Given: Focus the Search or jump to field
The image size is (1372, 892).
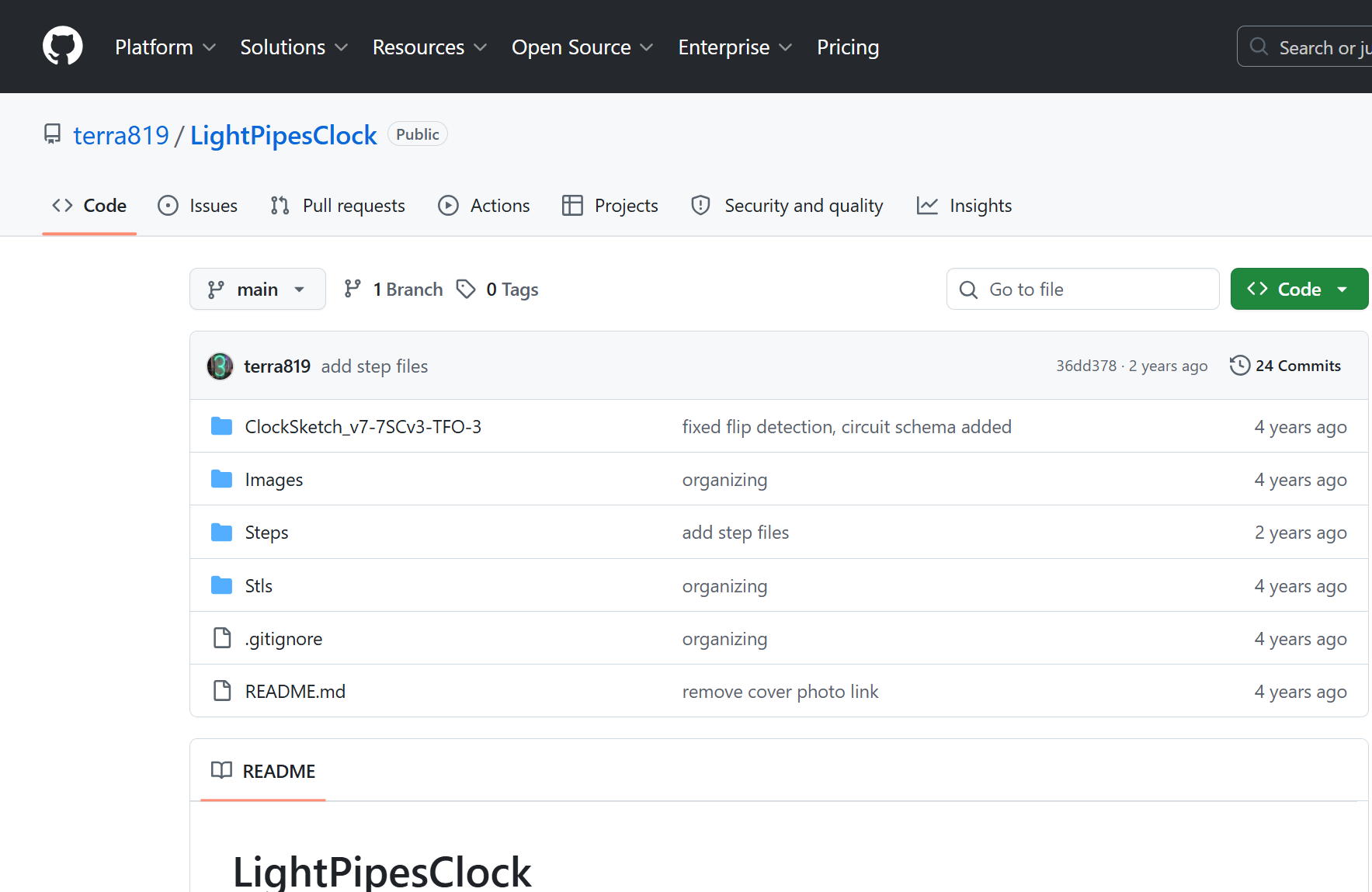Looking at the screenshot, I should pyautogui.click(x=1304, y=47).
